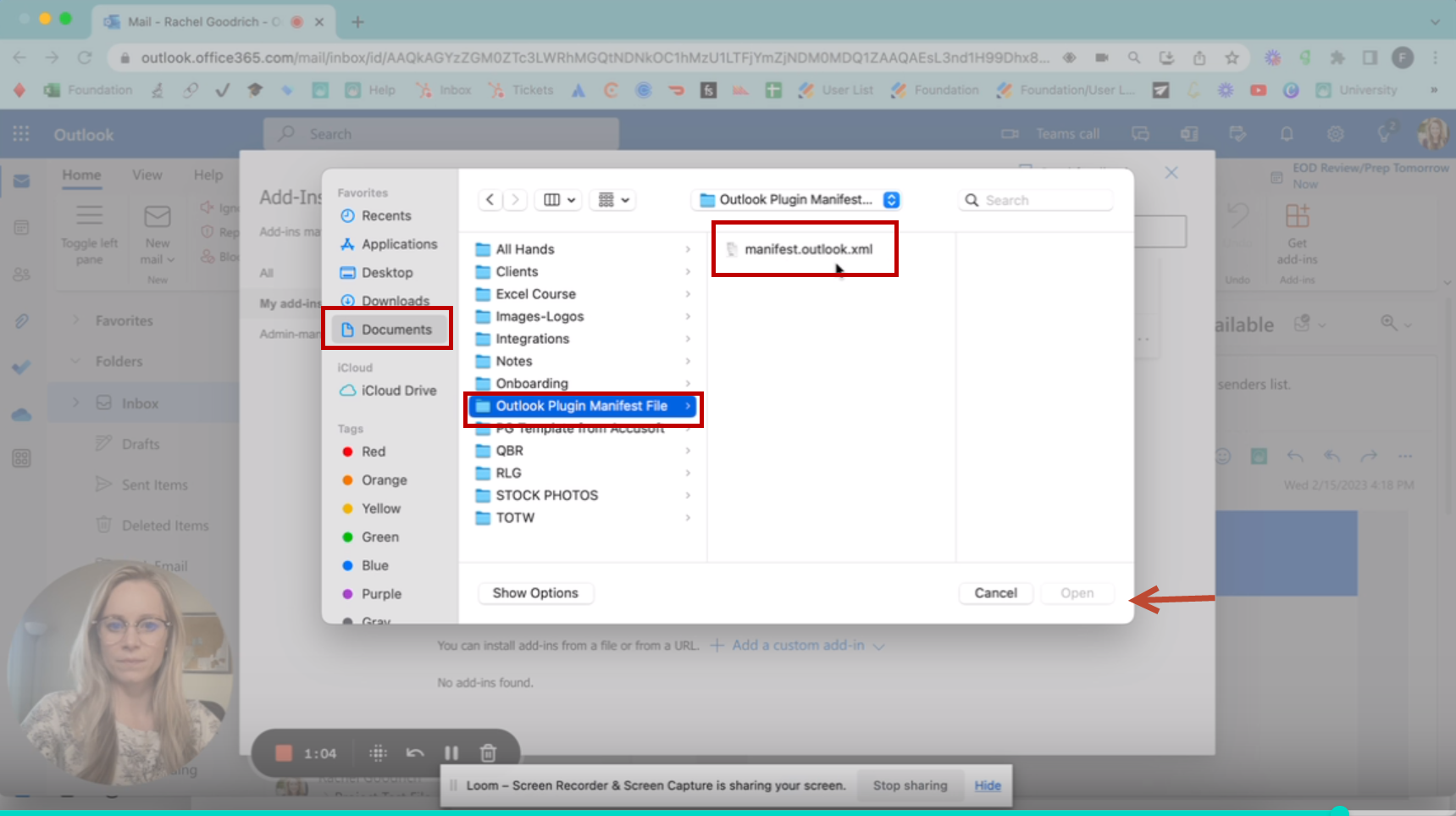Screen dimensions: 1456x816
Task: Open Mail view from the left sidebar
Action: (21, 180)
